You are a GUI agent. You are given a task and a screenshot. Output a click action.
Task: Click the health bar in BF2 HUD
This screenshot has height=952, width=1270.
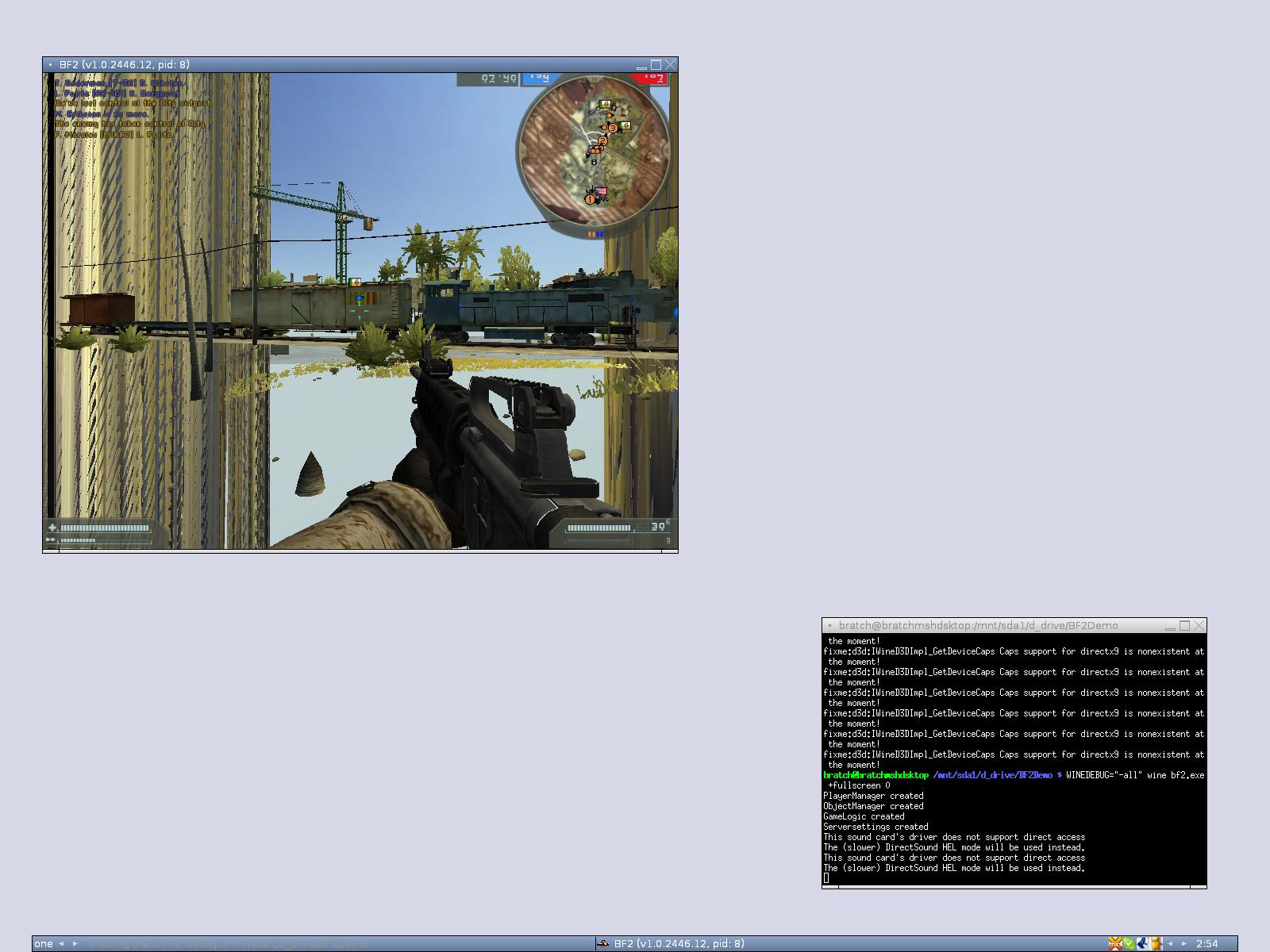click(x=105, y=528)
